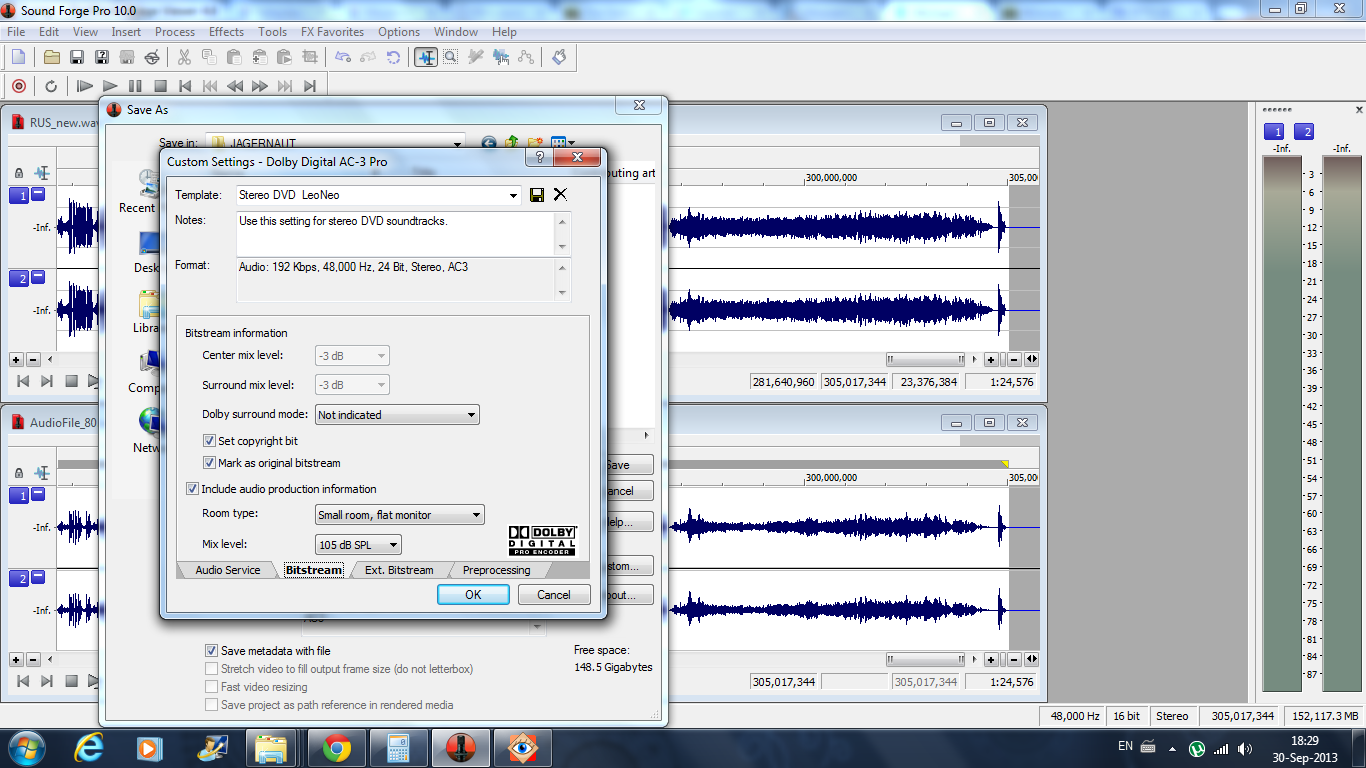1366x768 pixels.
Task: Click in the Notes text field
Action: pyautogui.click(x=395, y=232)
